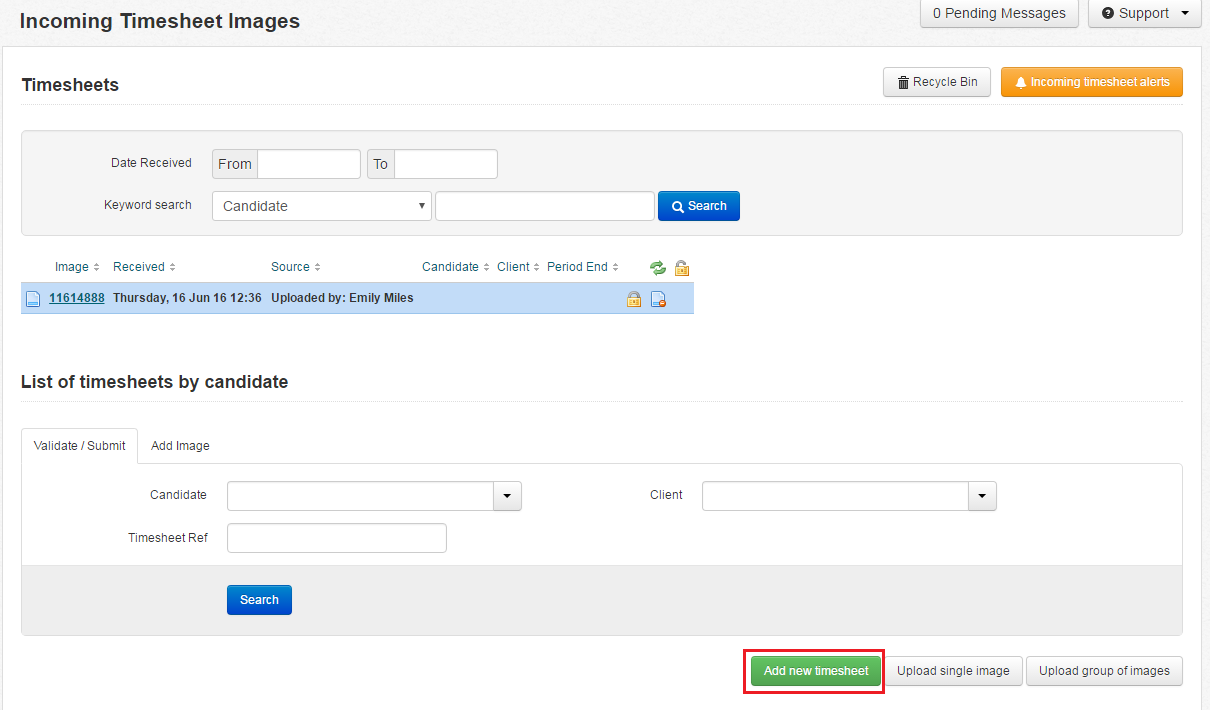Viewport: 1210px width, 710px height.
Task: Open Incoming timesheet alerts
Action: (1092, 82)
